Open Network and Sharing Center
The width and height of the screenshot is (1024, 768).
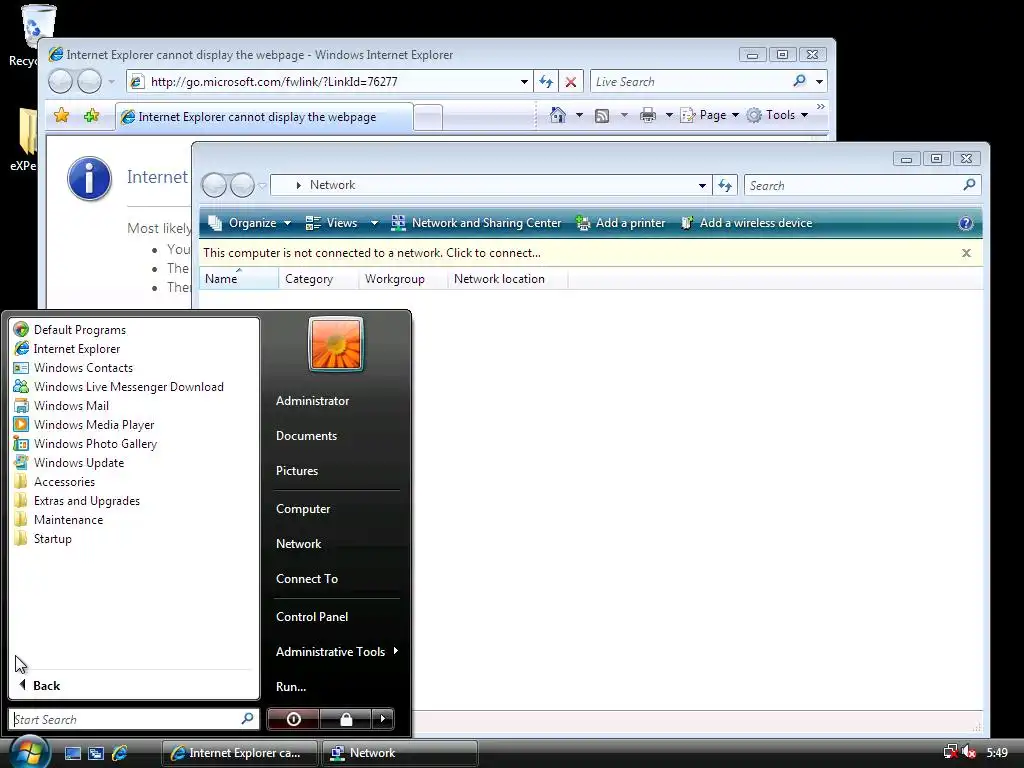pyautogui.click(x=476, y=223)
